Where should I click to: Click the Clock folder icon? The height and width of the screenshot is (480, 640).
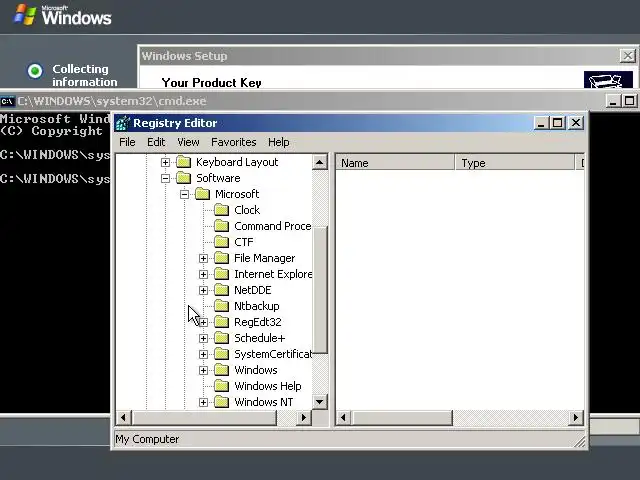click(222, 210)
